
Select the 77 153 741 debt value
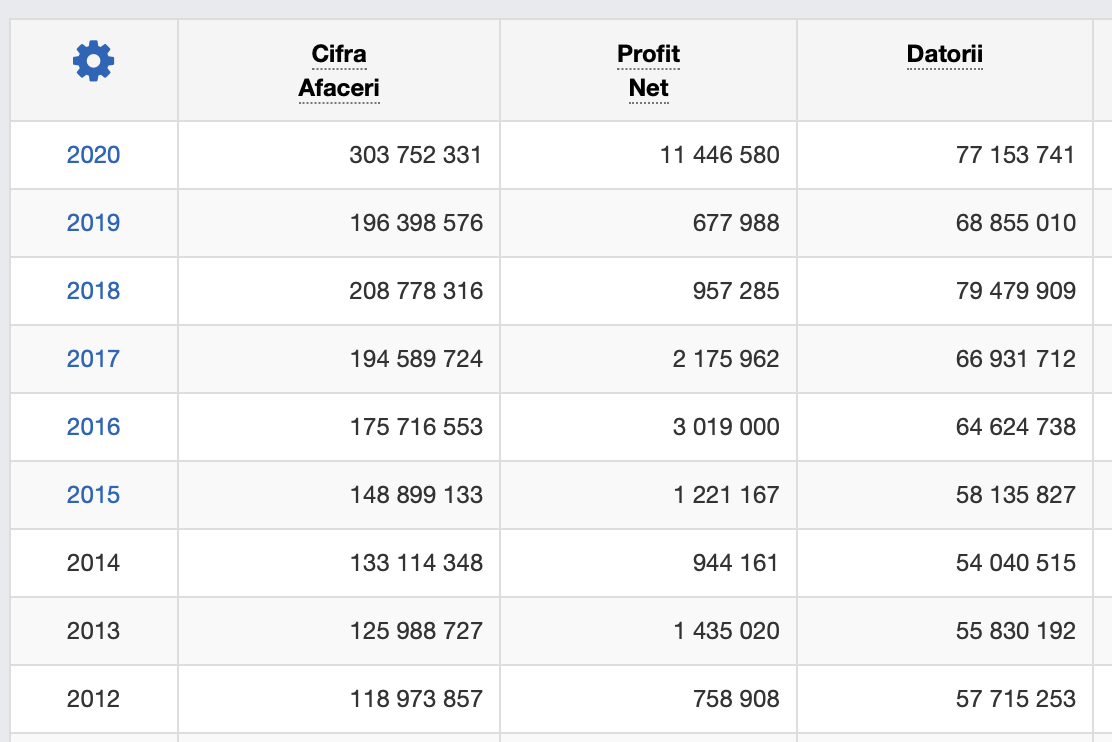(x=1015, y=155)
